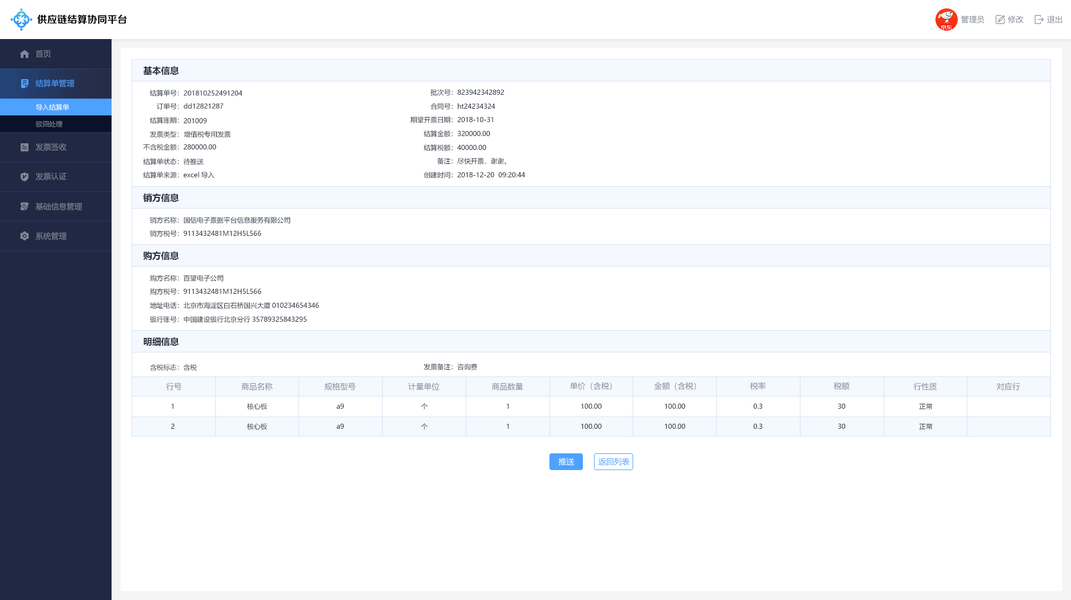Click the blue 推送 button
Image resolution: width=1071 pixels, height=600 pixels.
point(566,462)
